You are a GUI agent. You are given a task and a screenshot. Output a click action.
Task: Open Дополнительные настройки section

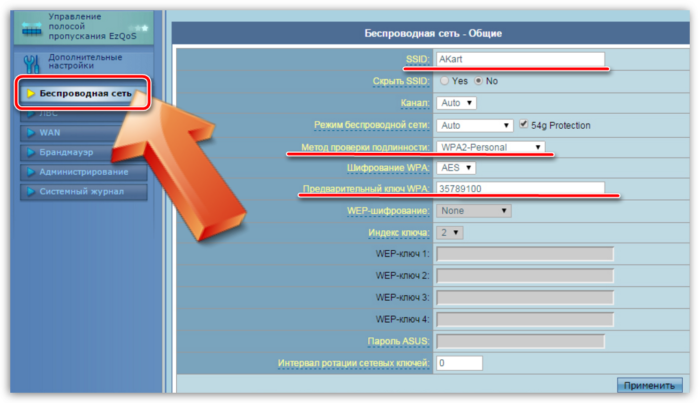pyautogui.click(x=85, y=62)
